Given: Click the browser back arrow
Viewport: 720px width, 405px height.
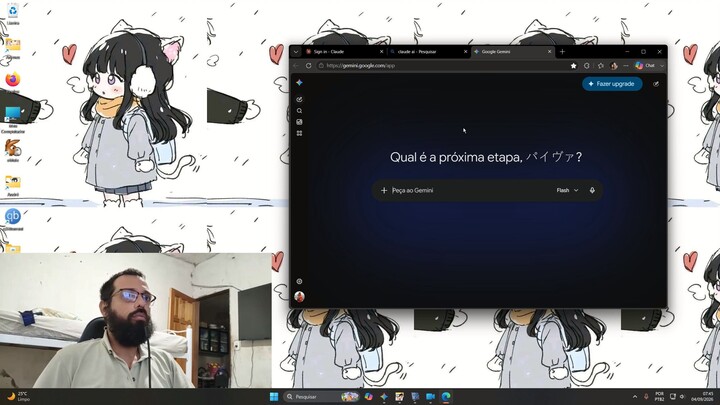Looking at the screenshot, I should click(296, 66).
